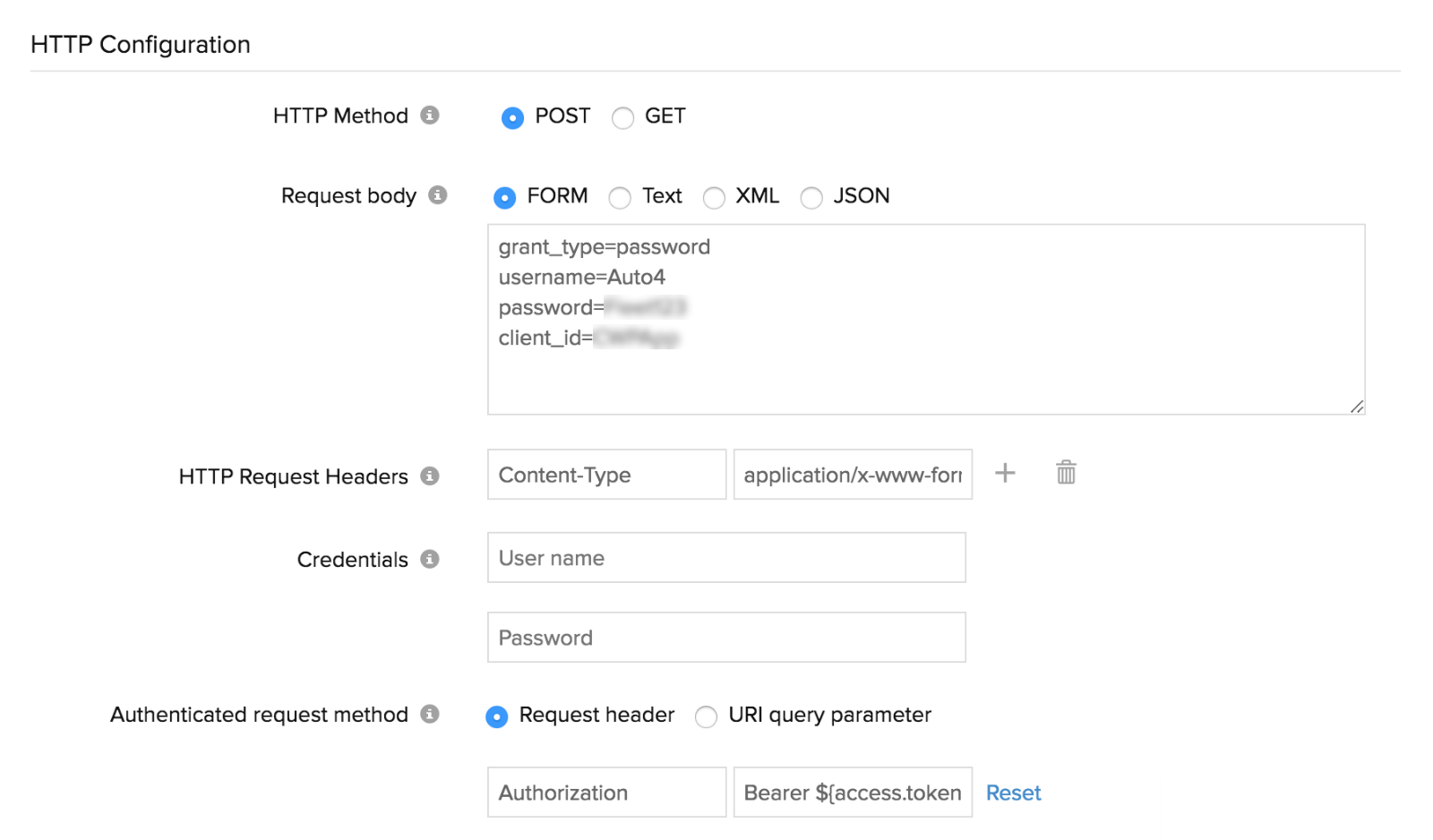Click info icon beside Credentials label
The image size is (1433, 840).
coord(430,559)
